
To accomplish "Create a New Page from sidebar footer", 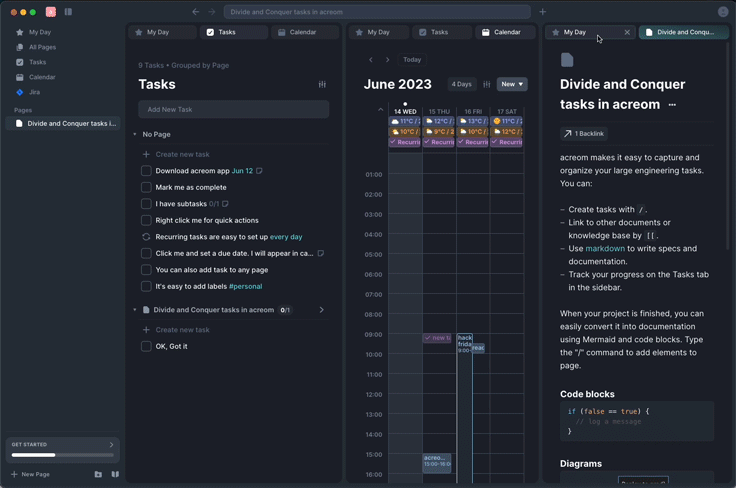I will point(31,474).
